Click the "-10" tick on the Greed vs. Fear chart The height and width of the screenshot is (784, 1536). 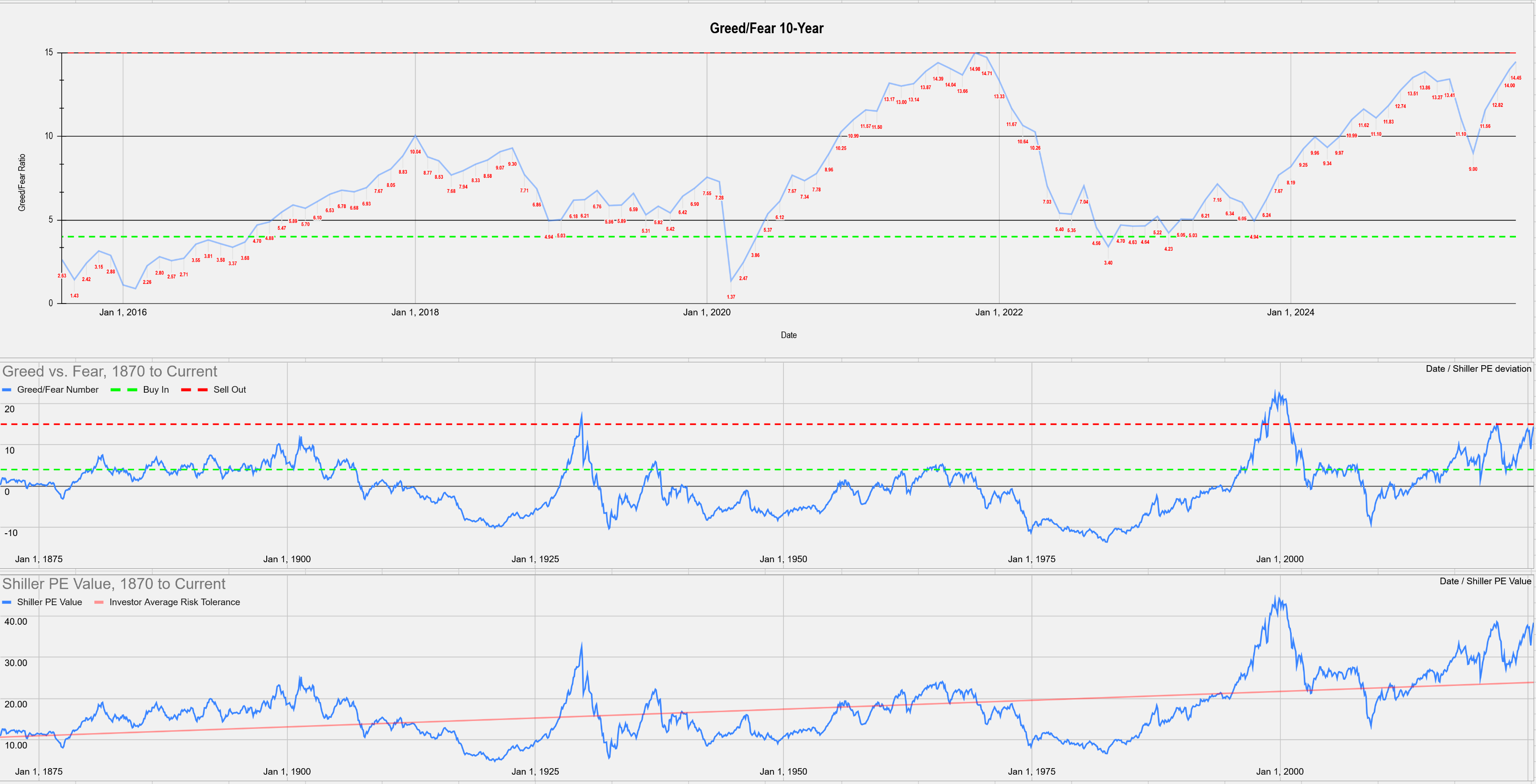click(11, 533)
